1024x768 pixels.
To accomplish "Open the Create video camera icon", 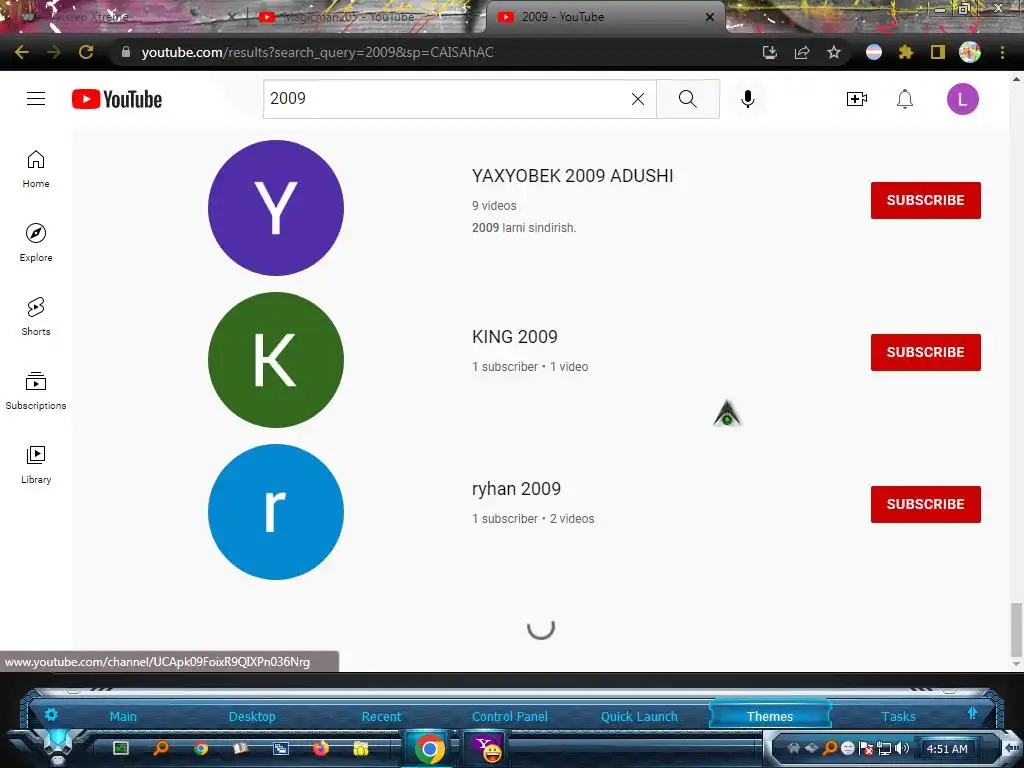I will click(856, 99).
